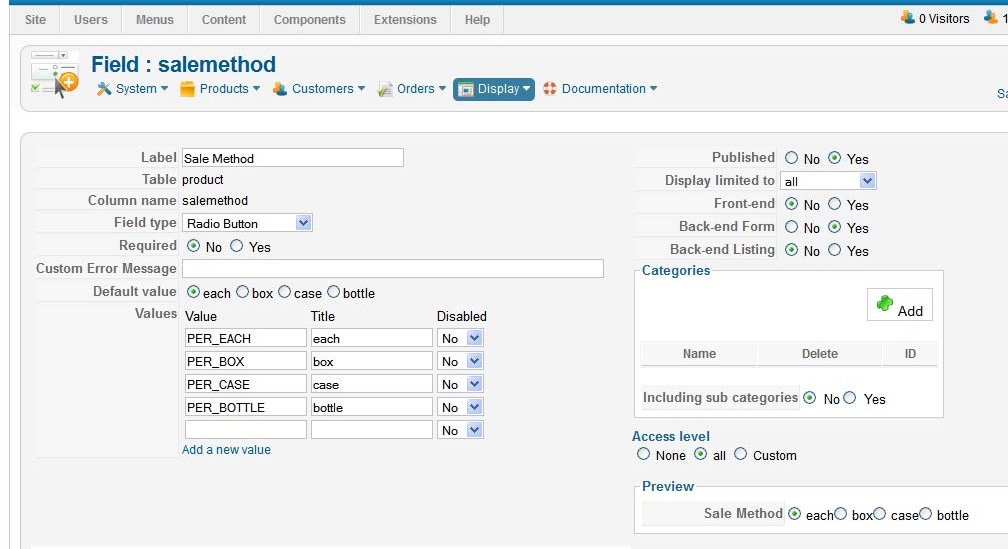This screenshot has height=549, width=1008.
Task: Click the Orders notepad icon
Action: [x=384, y=89]
